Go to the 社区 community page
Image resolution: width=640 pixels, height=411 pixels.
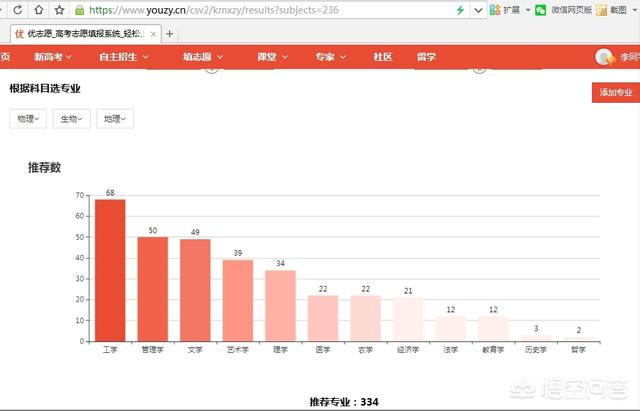[x=382, y=57]
